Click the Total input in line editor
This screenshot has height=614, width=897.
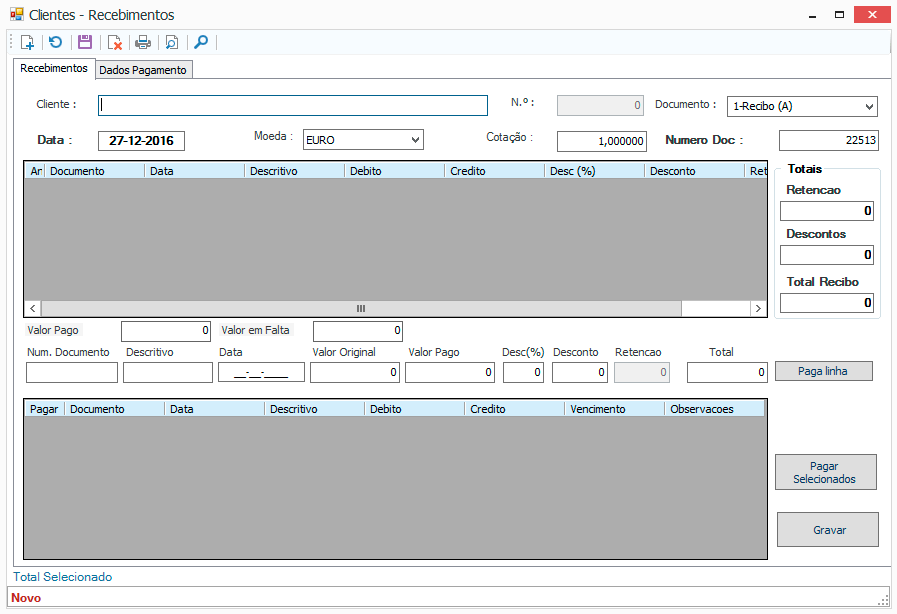[x=727, y=373]
